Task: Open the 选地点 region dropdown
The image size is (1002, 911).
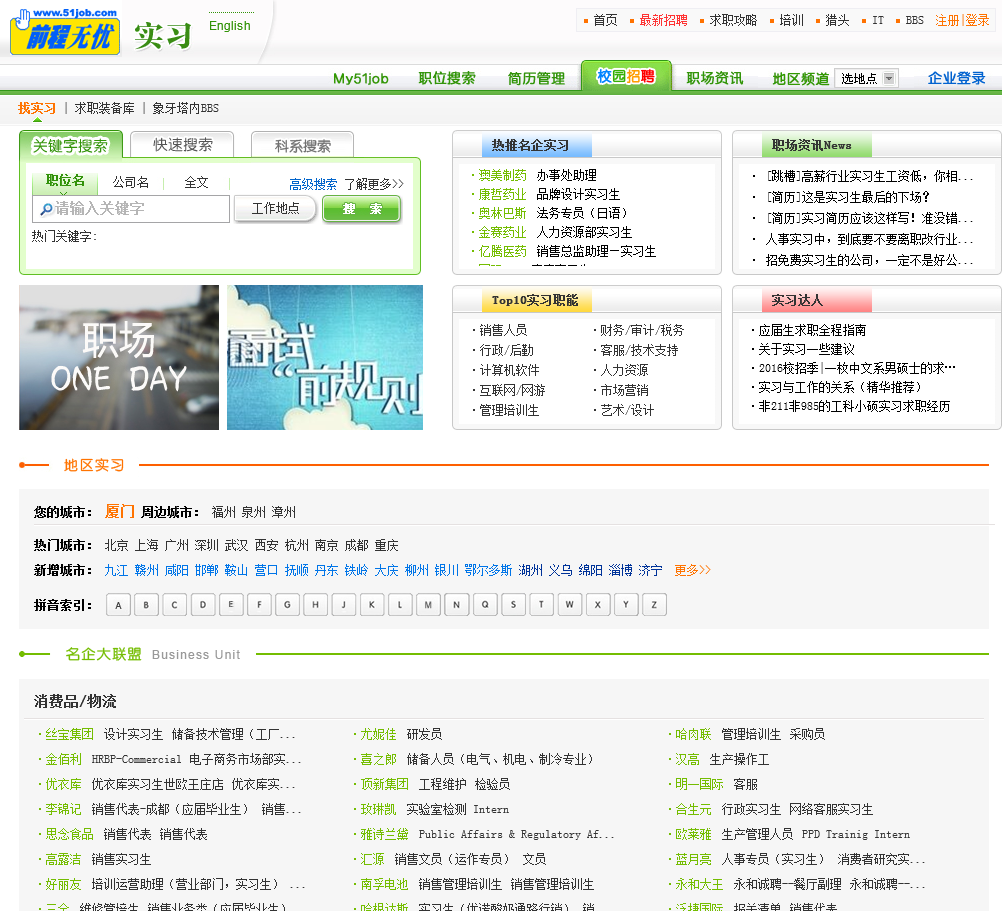Action: 867,79
